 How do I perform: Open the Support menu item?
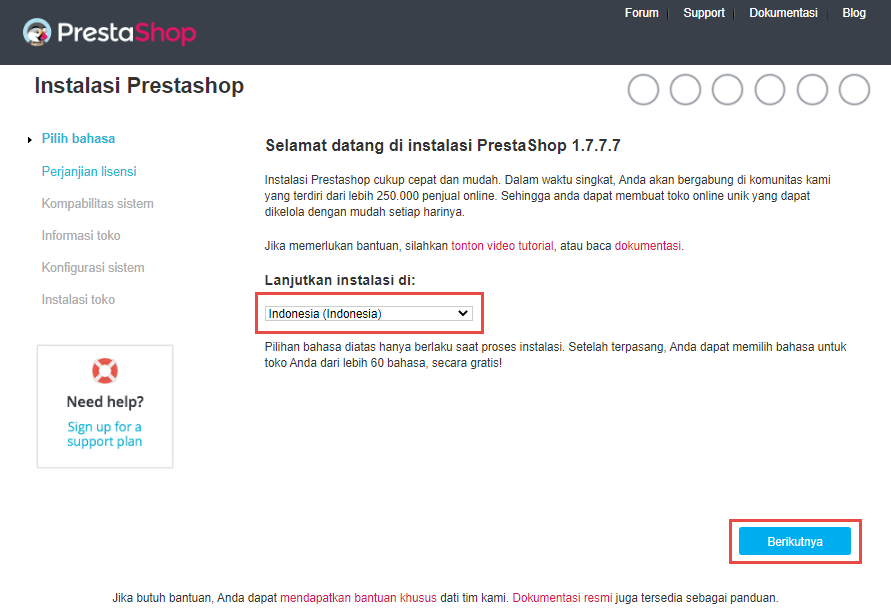pos(704,13)
